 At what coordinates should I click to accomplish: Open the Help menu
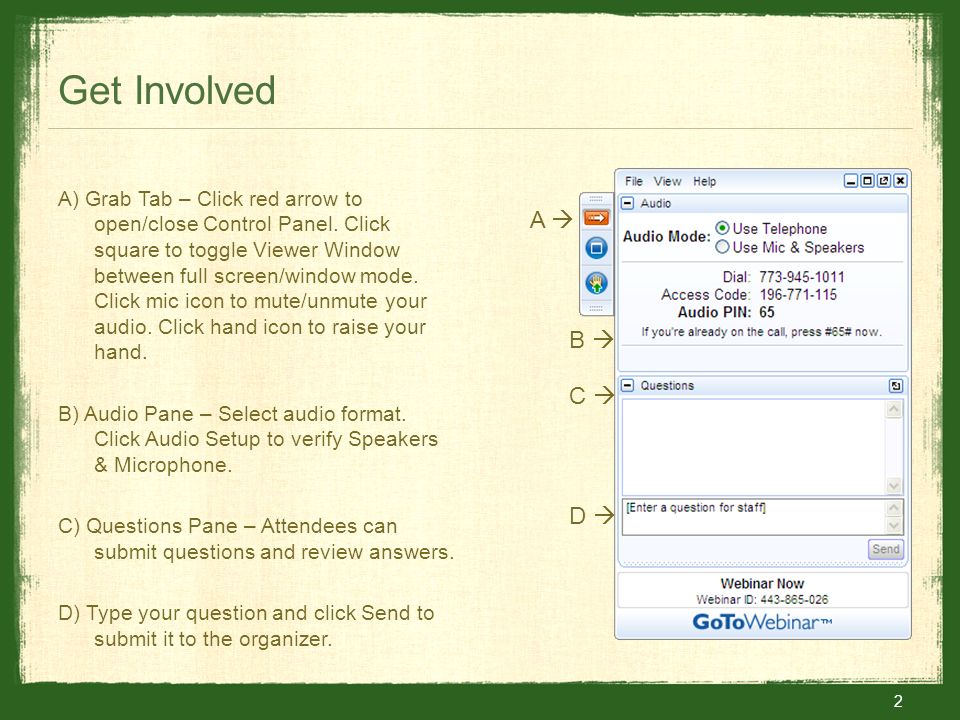click(705, 181)
